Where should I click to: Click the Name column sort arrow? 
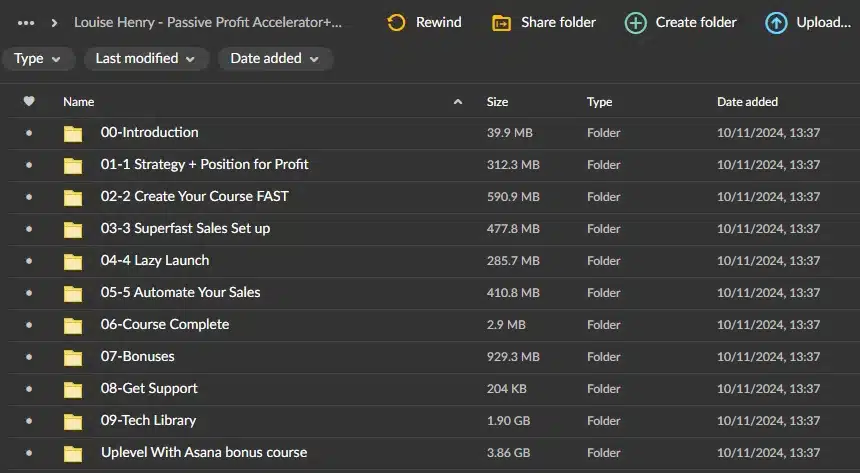(x=458, y=102)
